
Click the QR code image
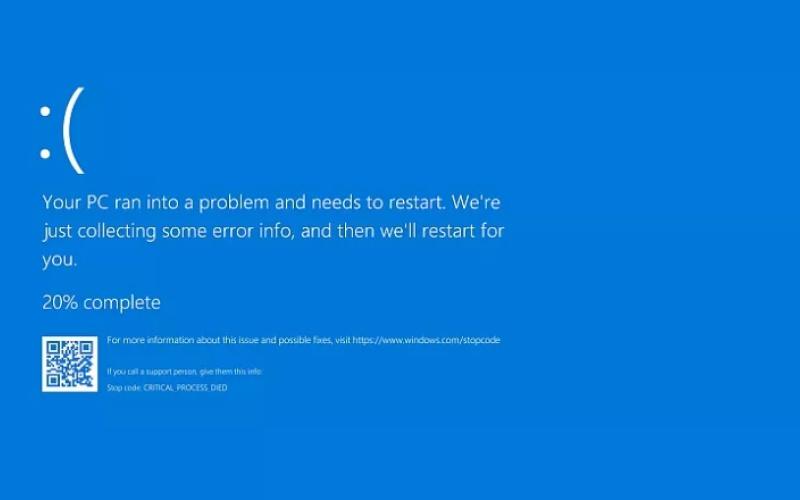tap(69, 364)
